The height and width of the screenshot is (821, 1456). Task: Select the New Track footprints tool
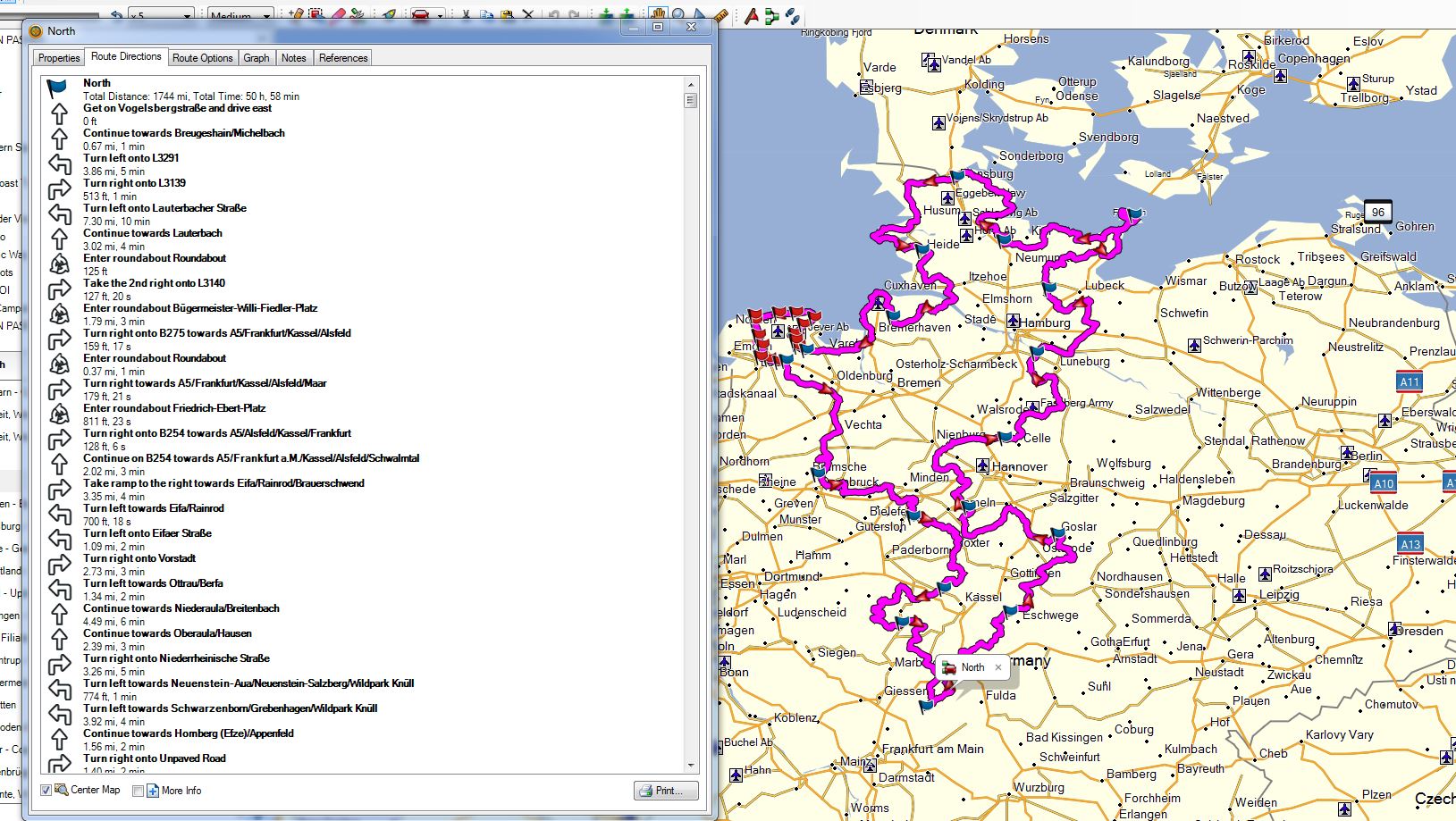click(x=792, y=15)
